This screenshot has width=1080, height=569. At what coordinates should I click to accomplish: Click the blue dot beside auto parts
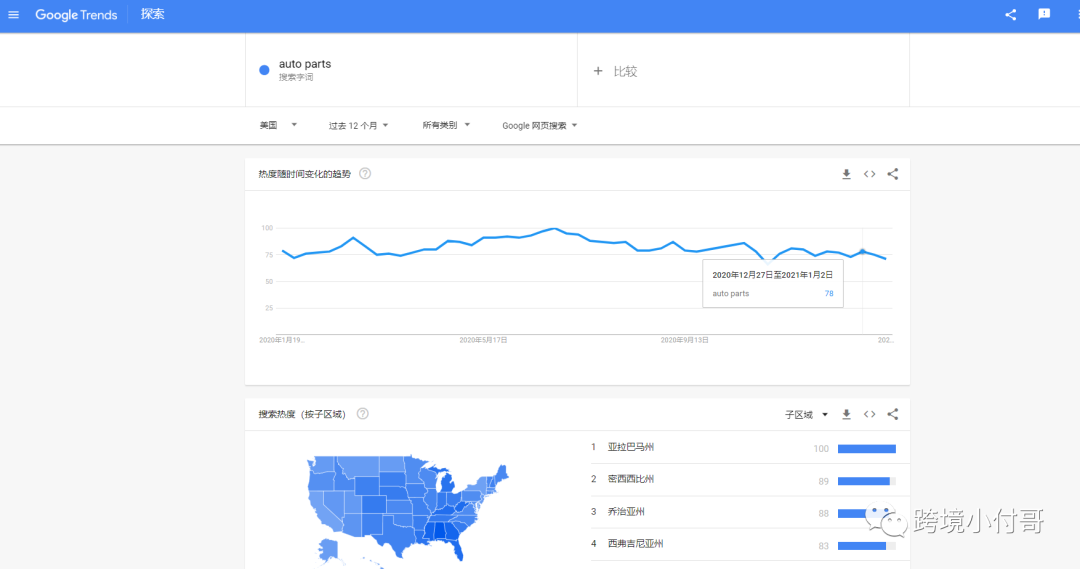point(264,70)
